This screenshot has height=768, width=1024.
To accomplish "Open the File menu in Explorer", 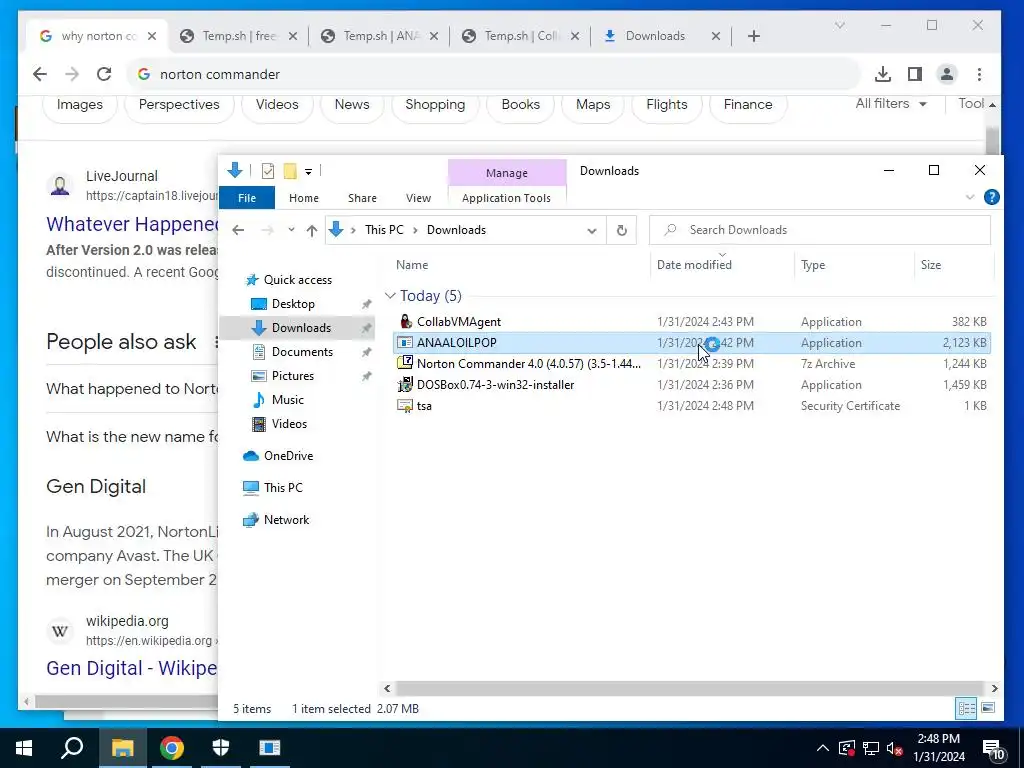I will 247,198.
